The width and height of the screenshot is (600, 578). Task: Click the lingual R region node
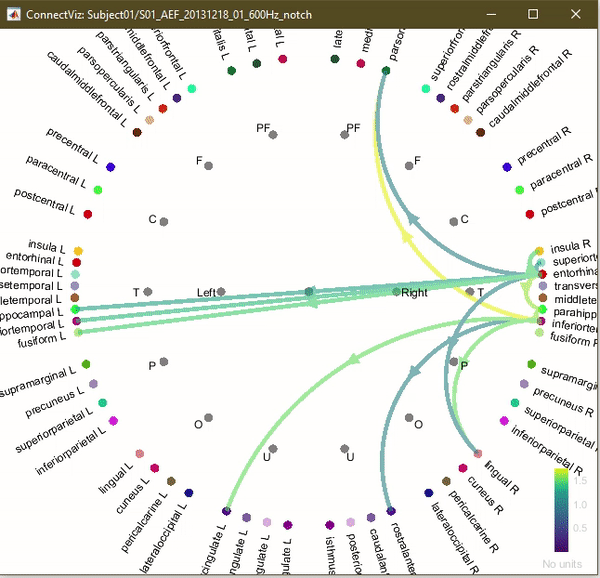[477, 454]
